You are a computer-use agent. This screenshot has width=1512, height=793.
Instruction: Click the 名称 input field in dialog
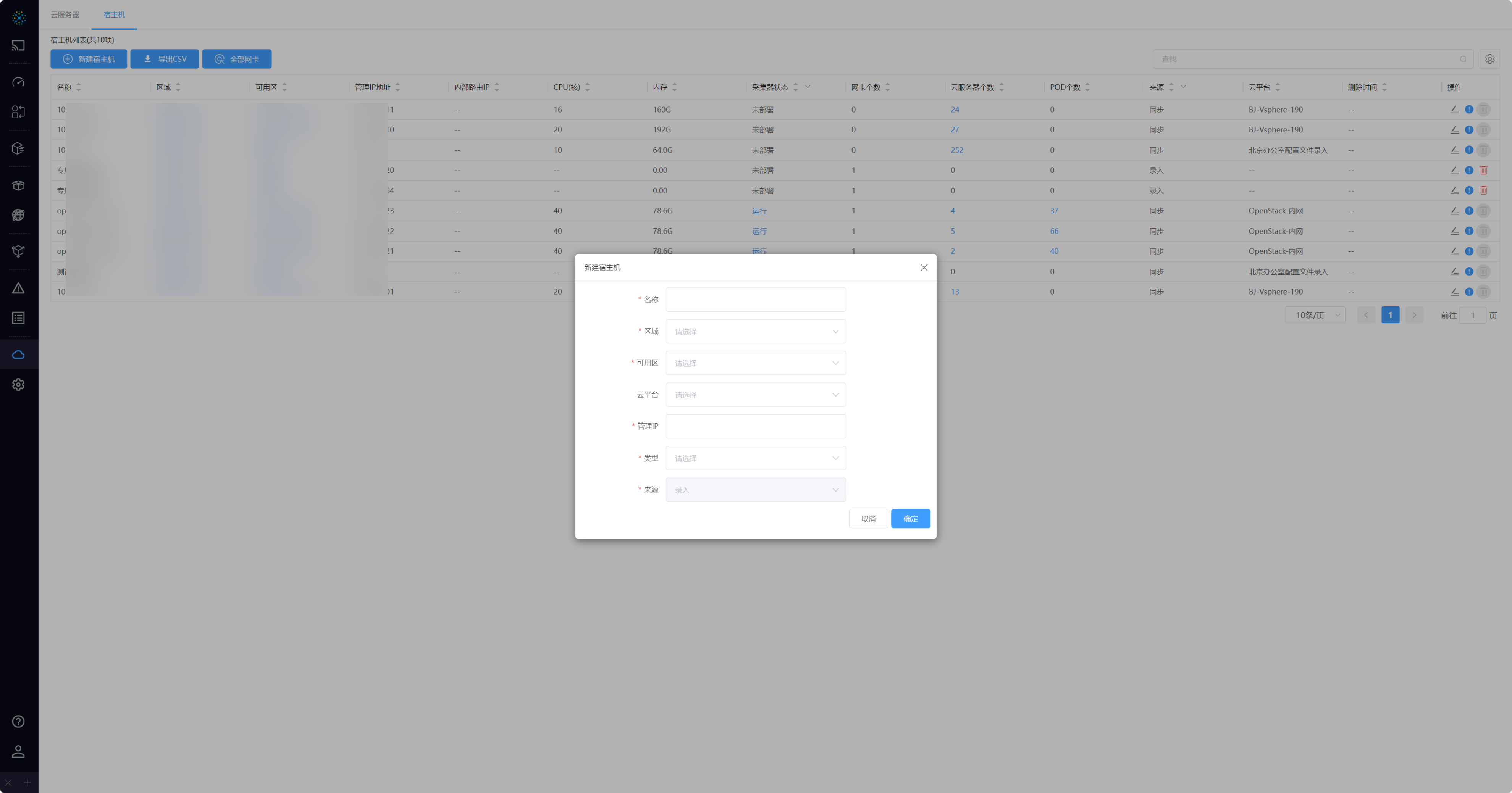click(755, 300)
